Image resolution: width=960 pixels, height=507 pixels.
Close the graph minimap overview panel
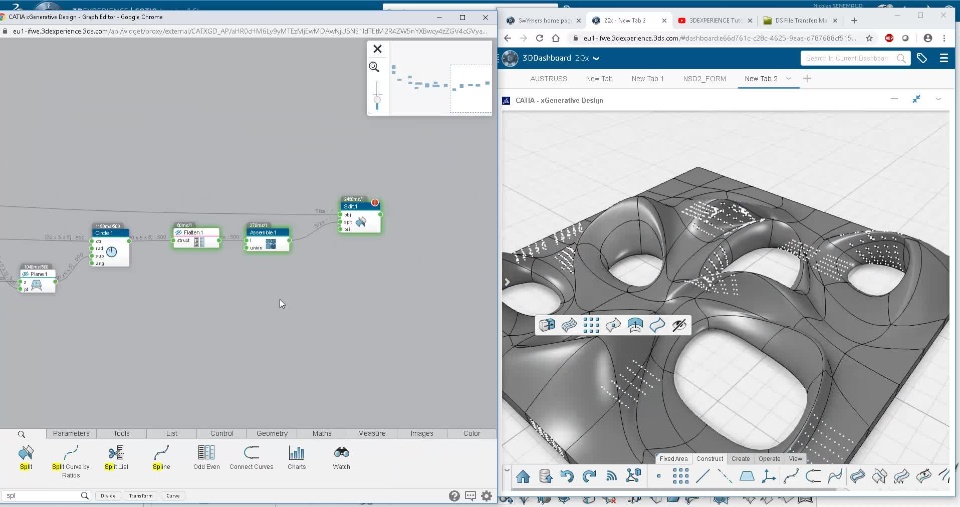point(377,49)
